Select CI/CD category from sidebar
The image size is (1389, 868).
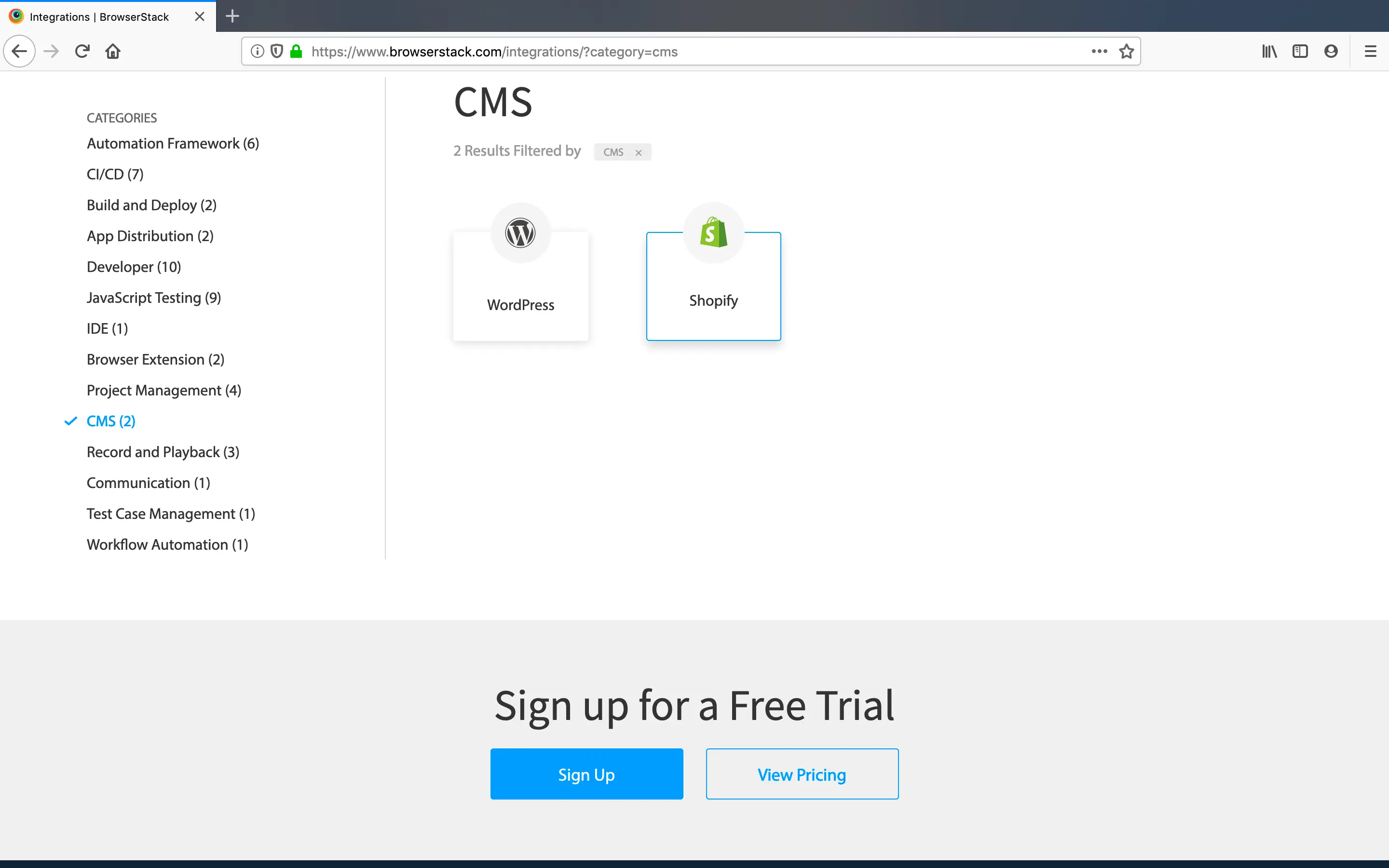coord(115,174)
